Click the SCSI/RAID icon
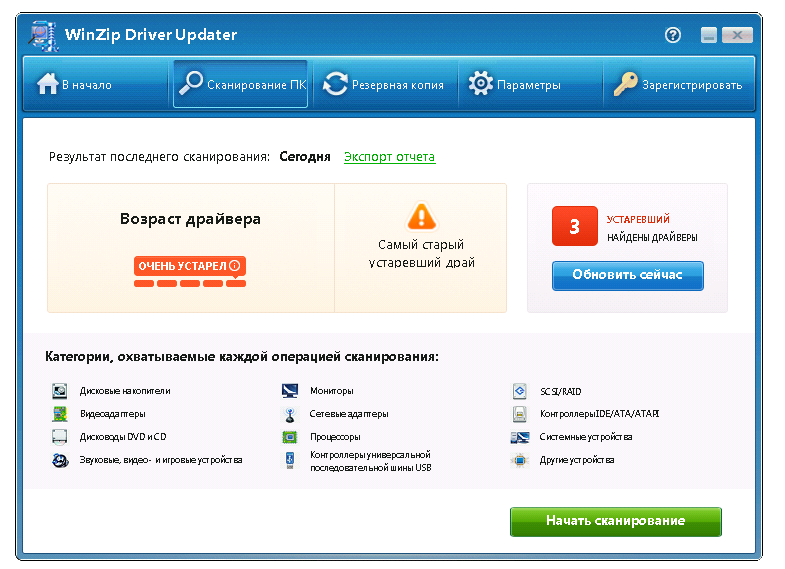This screenshot has height=569, width=785. coord(520,391)
